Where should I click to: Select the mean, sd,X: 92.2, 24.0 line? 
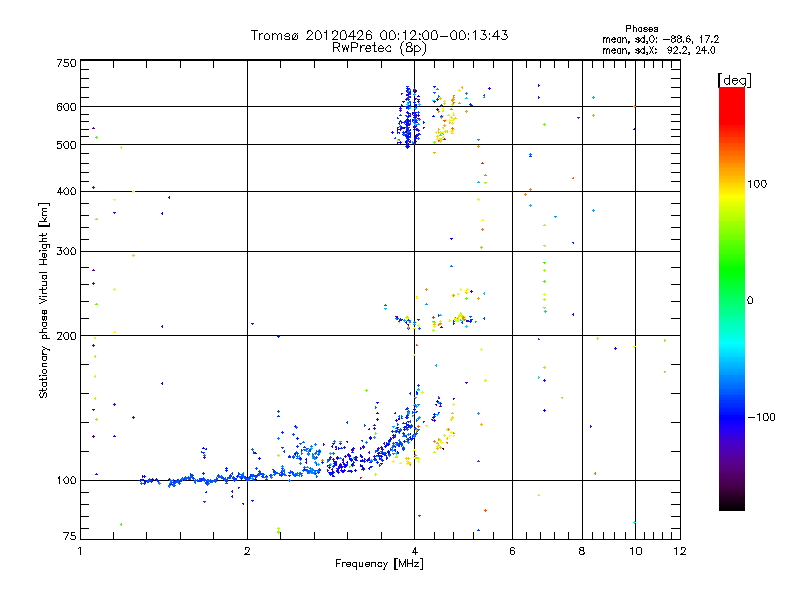tap(659, 50)
